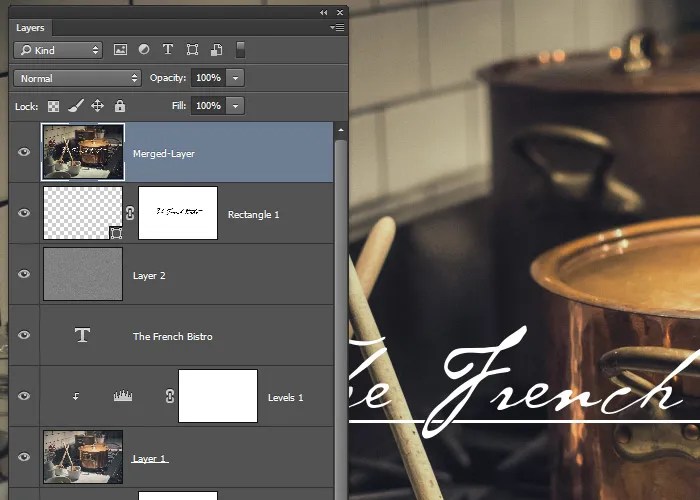The image size is (700, 500).
Task: Filter for adjustment layers icon
Action: [144, 50]
